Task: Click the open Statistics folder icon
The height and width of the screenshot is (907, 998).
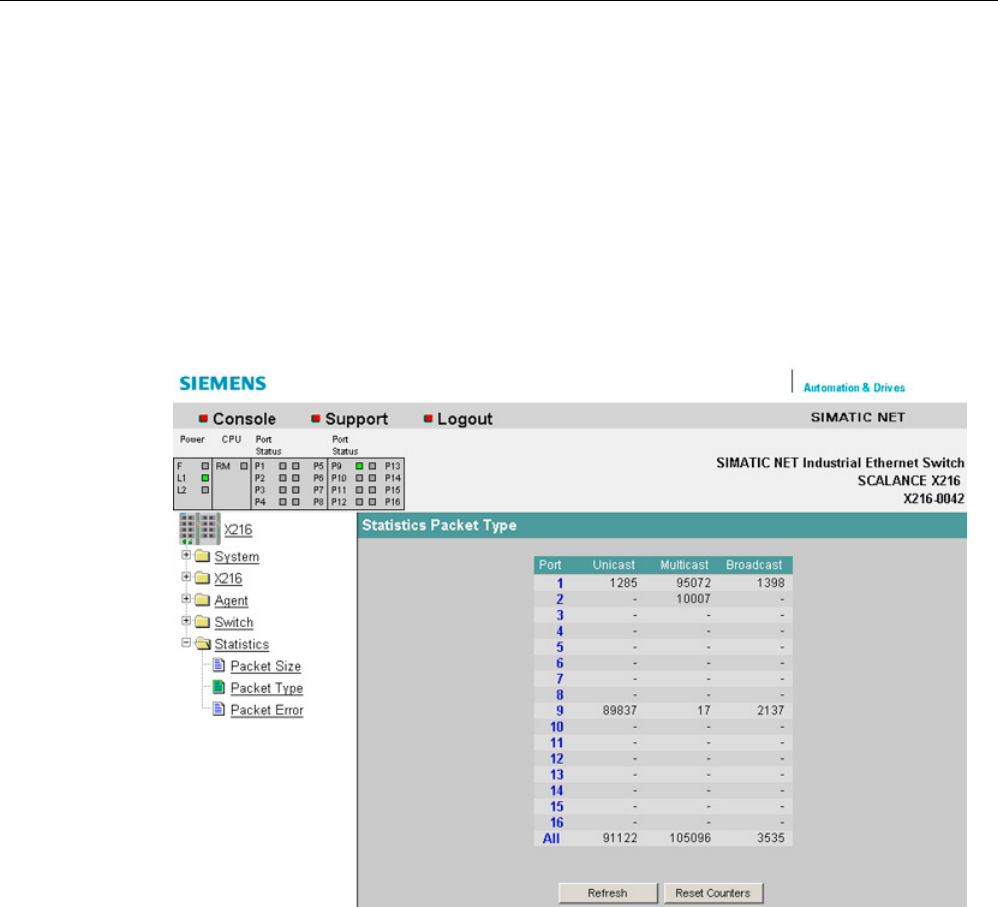Action: tap(203, 643)
